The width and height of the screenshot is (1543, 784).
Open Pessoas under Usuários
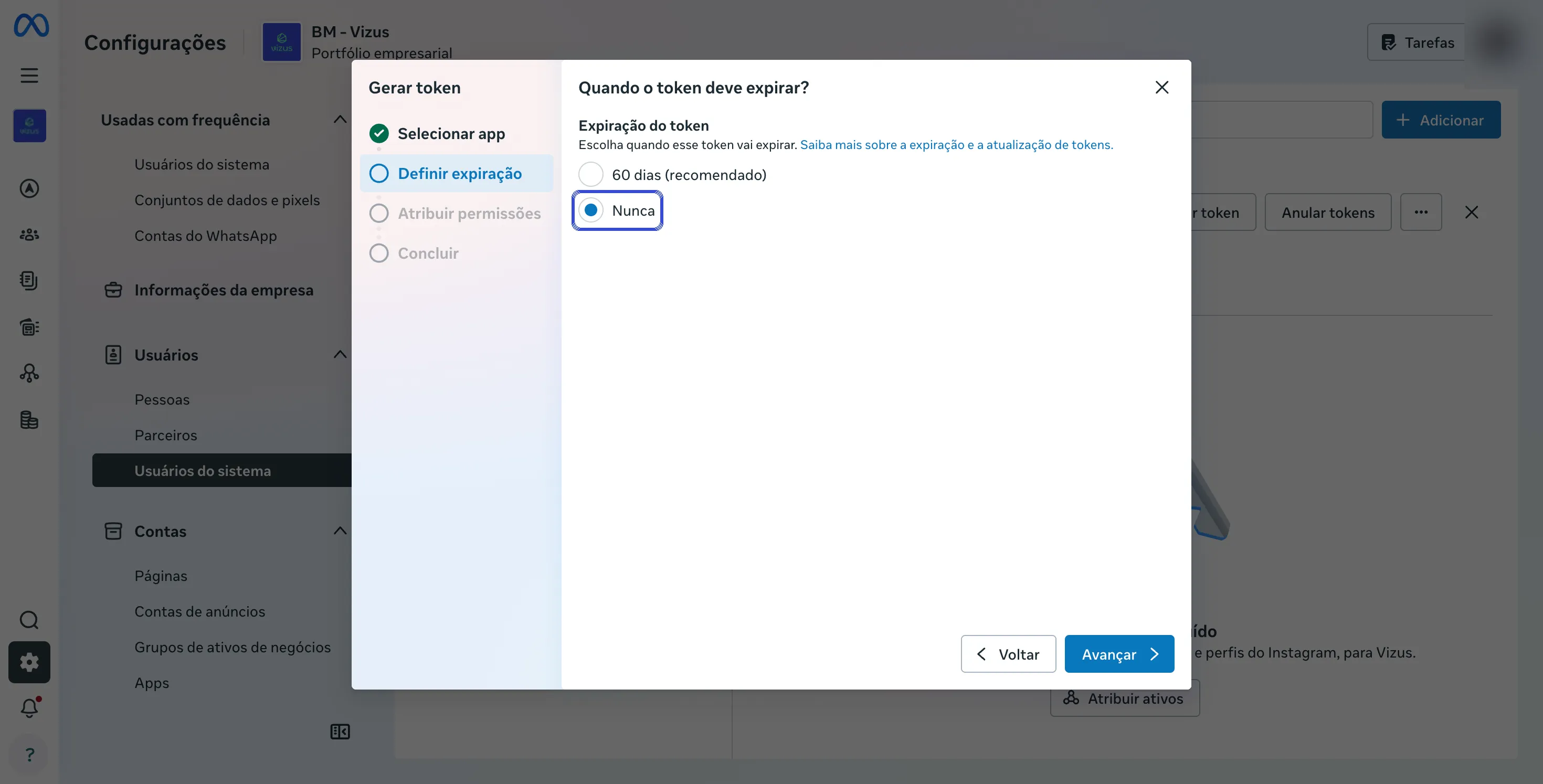(x=162, y=399)
